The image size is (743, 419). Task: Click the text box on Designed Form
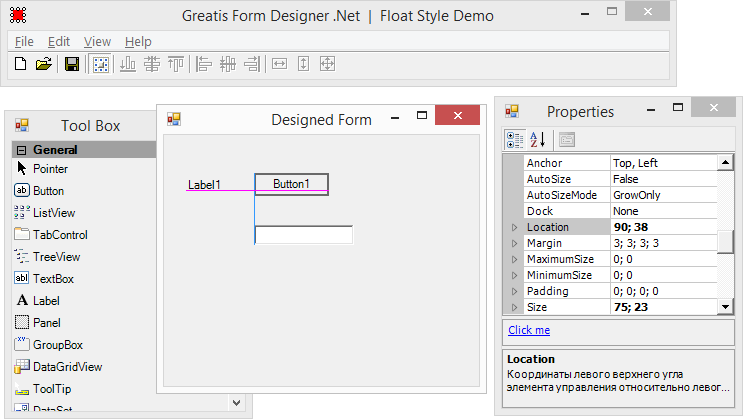[x=304, y=235]
